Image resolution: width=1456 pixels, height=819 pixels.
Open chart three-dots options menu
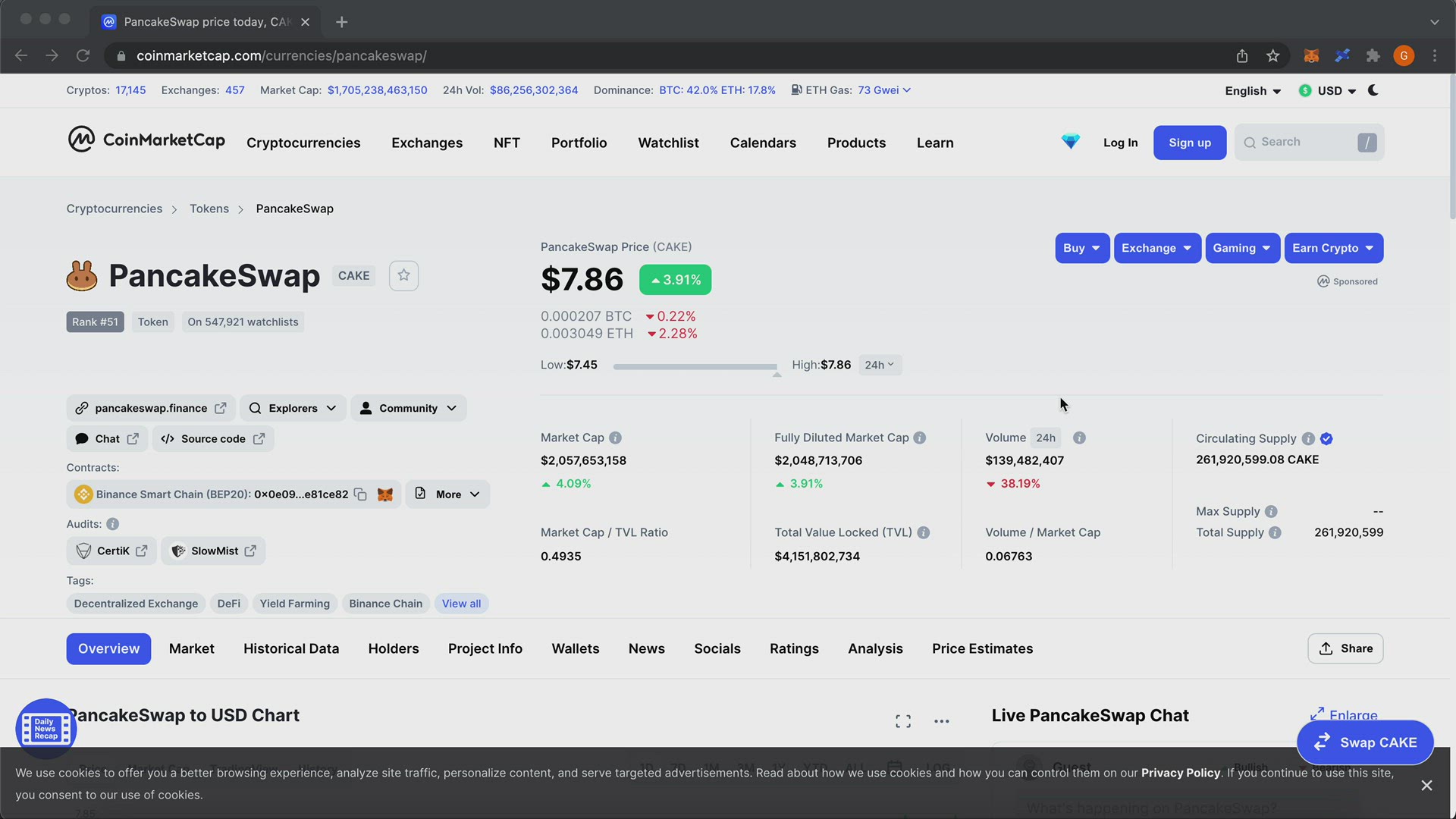[942, 721]
